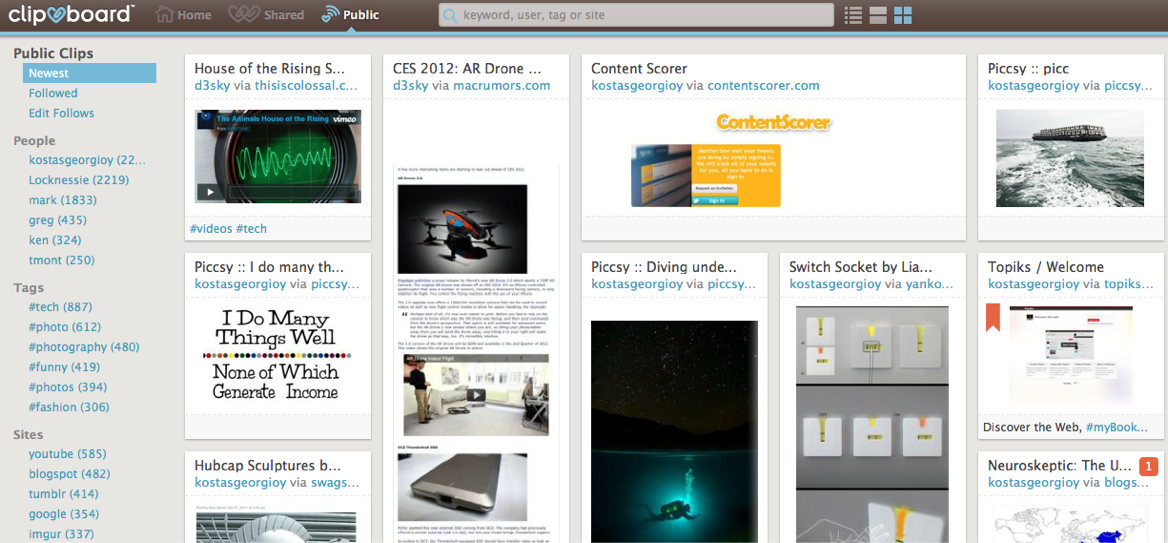1168x543 pixels.
Task: Open the Diving underwater clip thumbnail
Action: 673,430
